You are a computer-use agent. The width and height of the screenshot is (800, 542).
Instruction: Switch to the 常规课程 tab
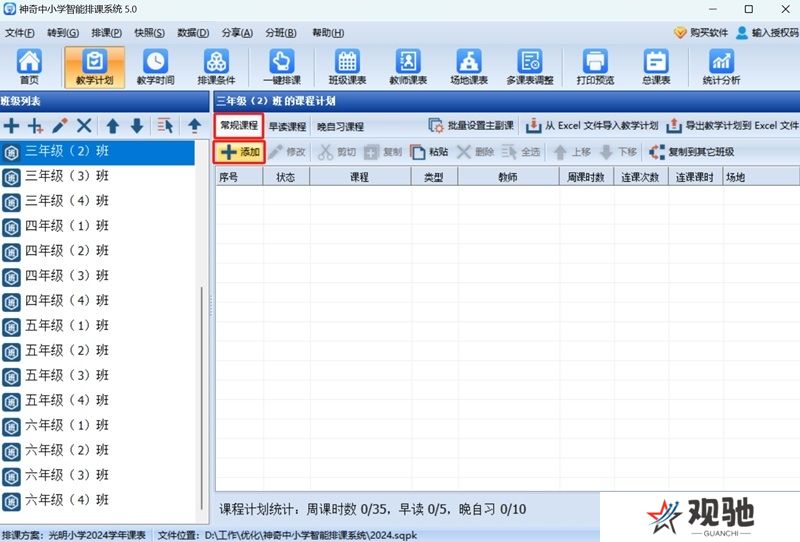239,126
